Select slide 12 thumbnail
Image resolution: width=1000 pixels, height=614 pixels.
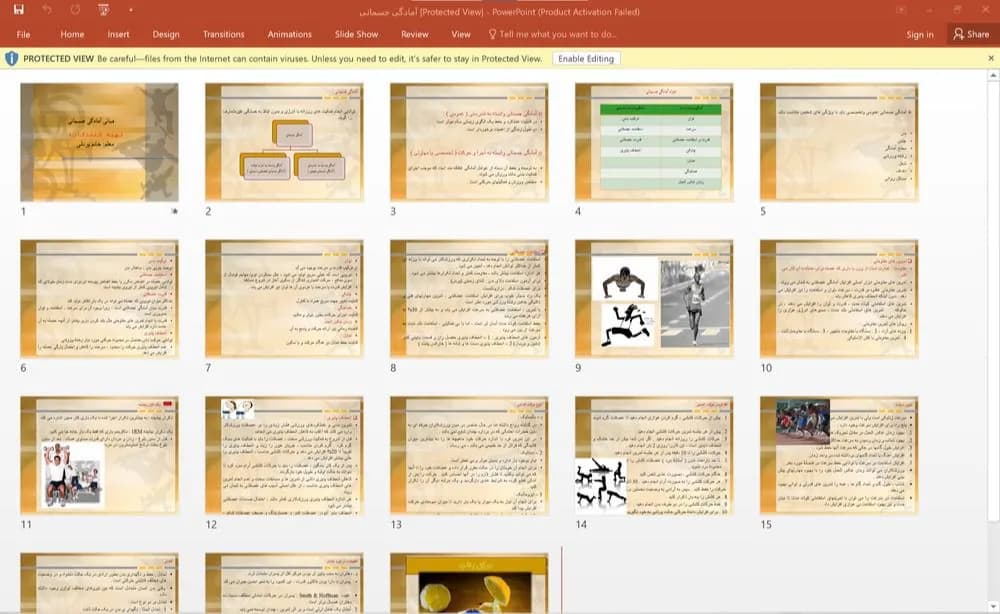284,455
